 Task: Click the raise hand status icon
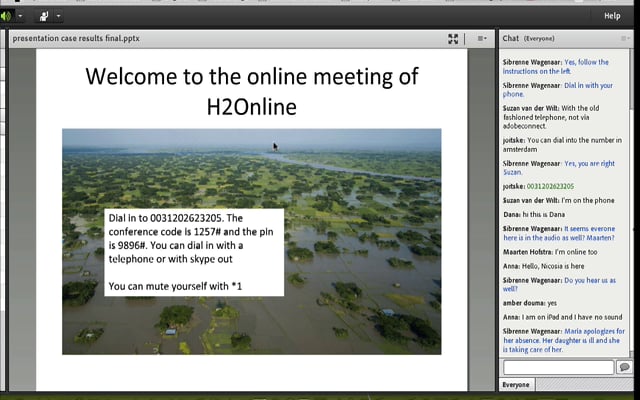point(44,16)
